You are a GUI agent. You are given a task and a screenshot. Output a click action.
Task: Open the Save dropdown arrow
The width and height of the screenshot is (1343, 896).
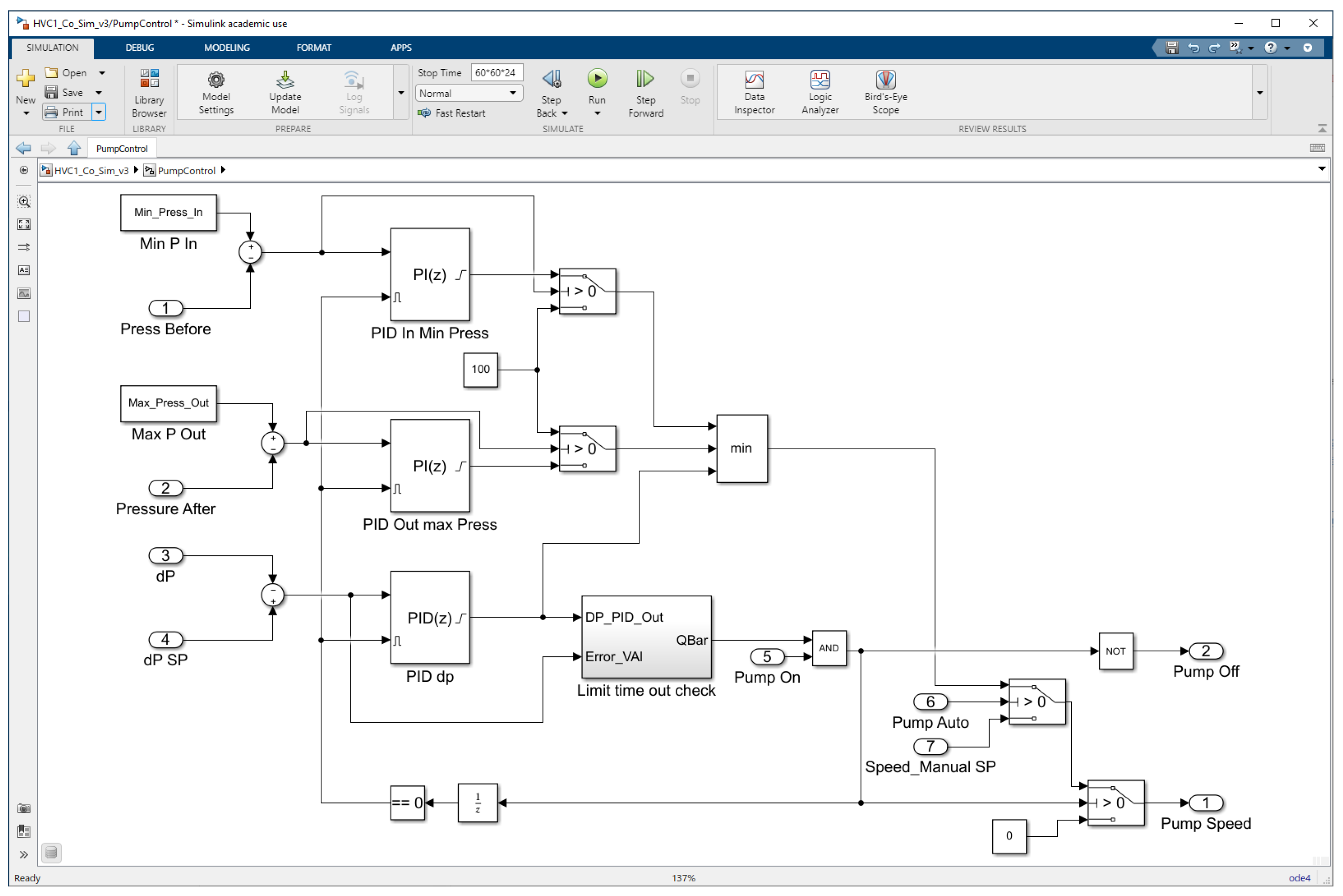pos(99,92)
